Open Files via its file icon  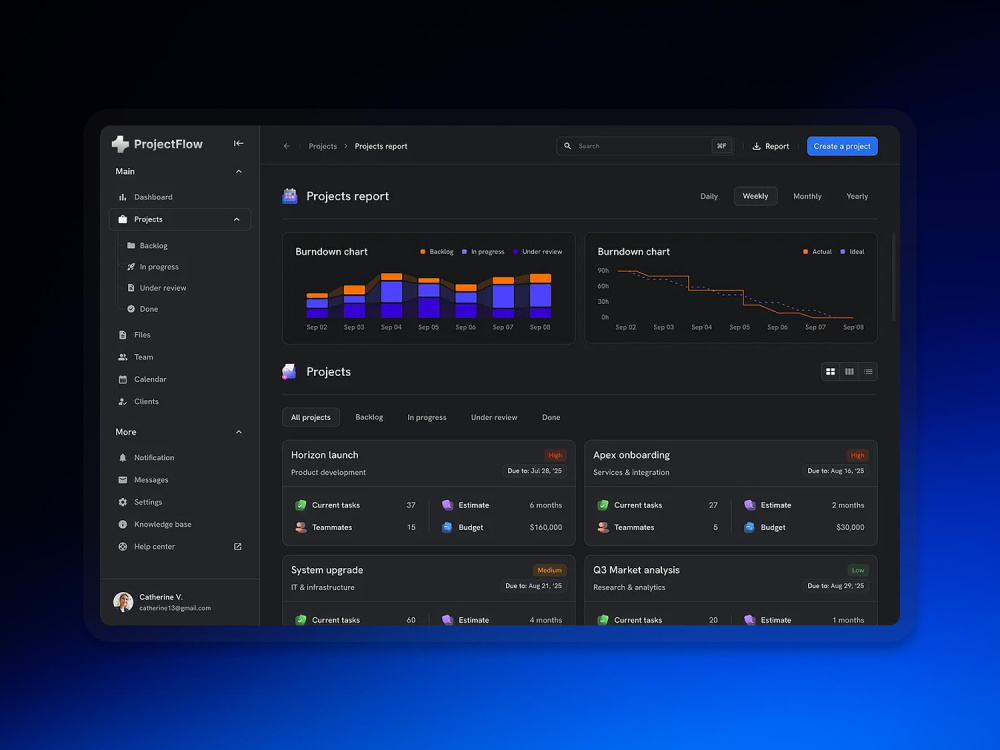[122, 335]
